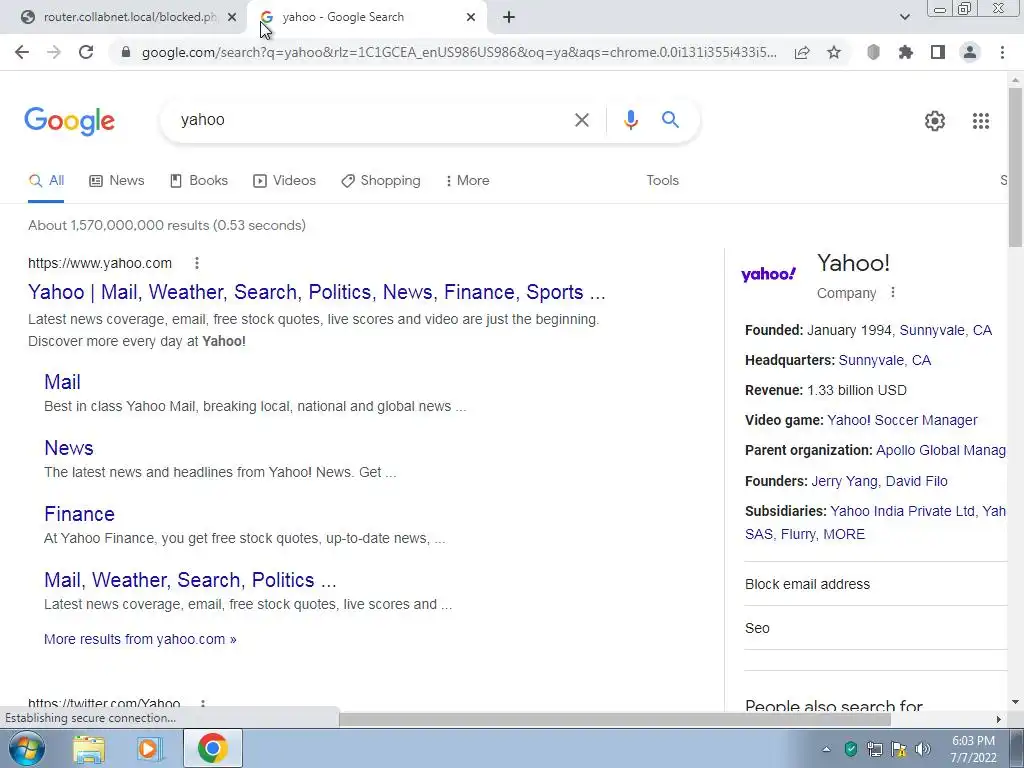Open the shield extension icon

point(873,52)
